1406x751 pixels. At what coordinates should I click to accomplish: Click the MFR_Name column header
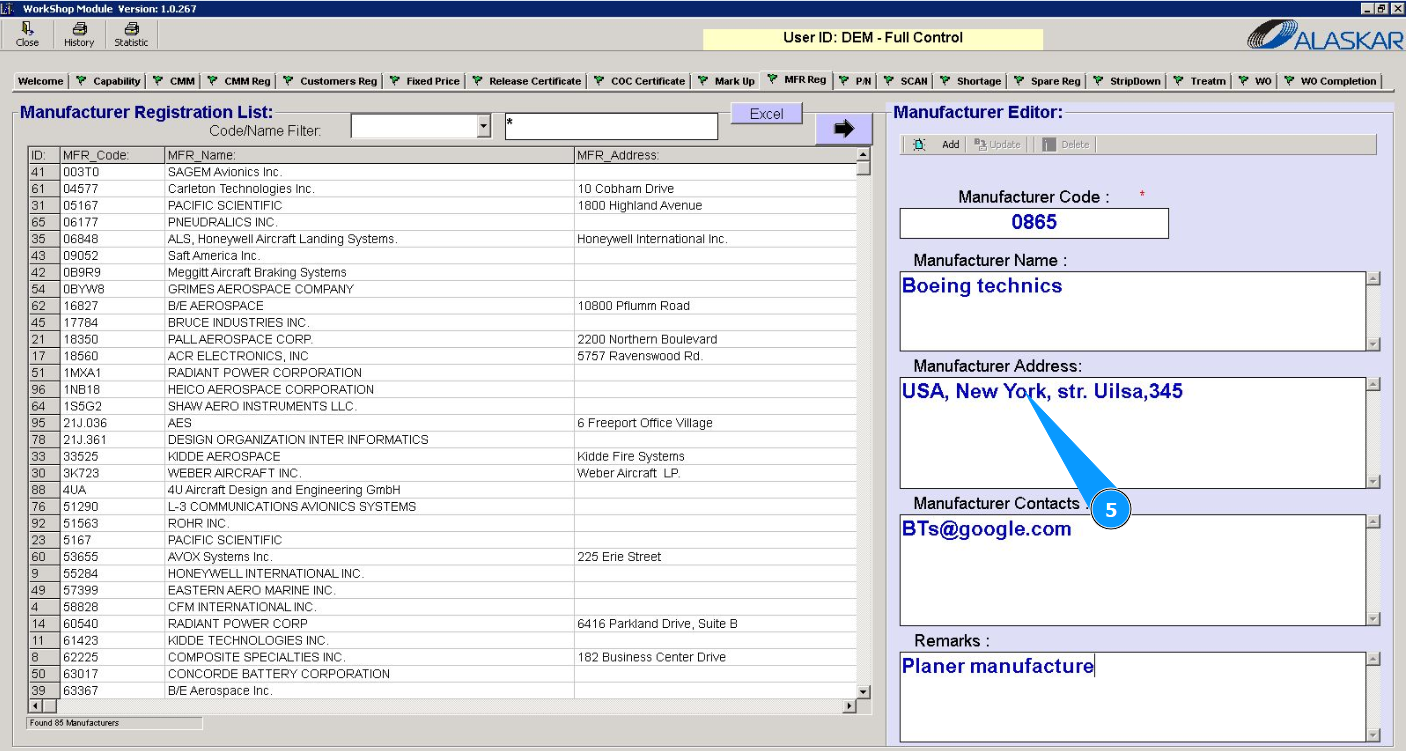[369, 155]
